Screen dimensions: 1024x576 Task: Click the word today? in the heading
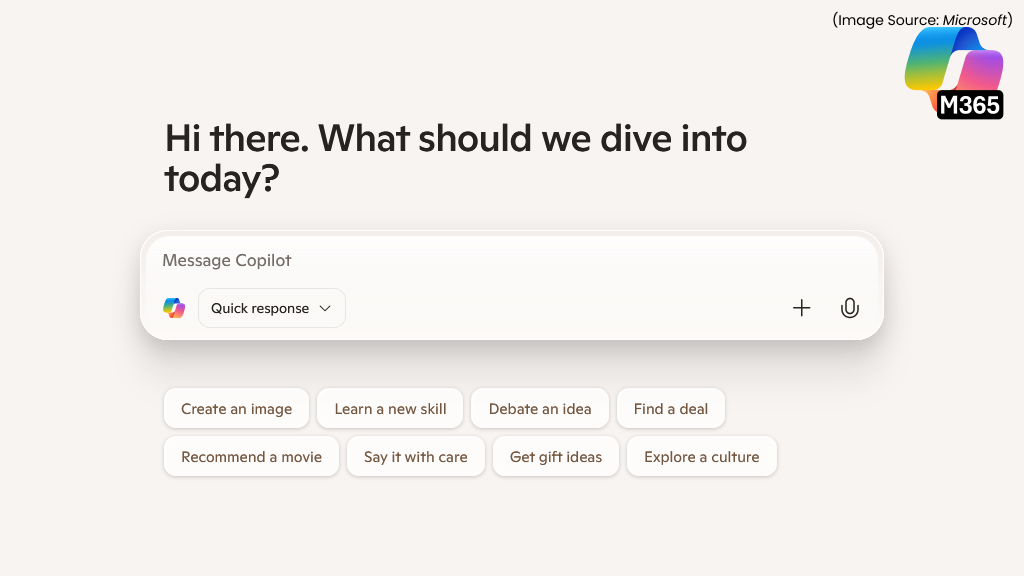tap(222, 178)
